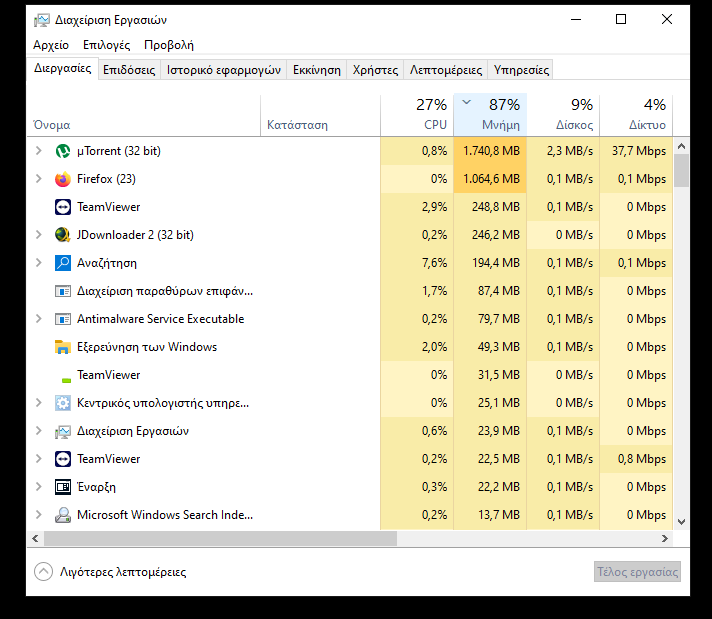Maximize the Task Manager window
Image resolution: width=712 pixels, height=619 pixels.
(621, 19)
